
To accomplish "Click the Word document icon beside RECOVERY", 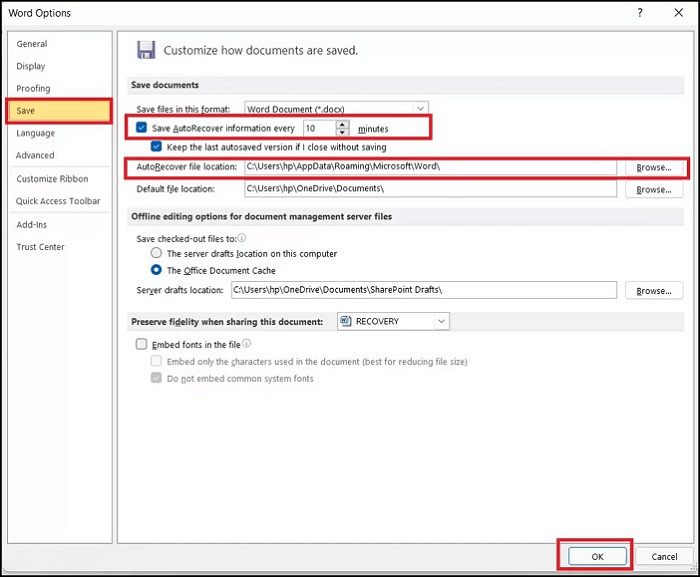I will 345,321.
